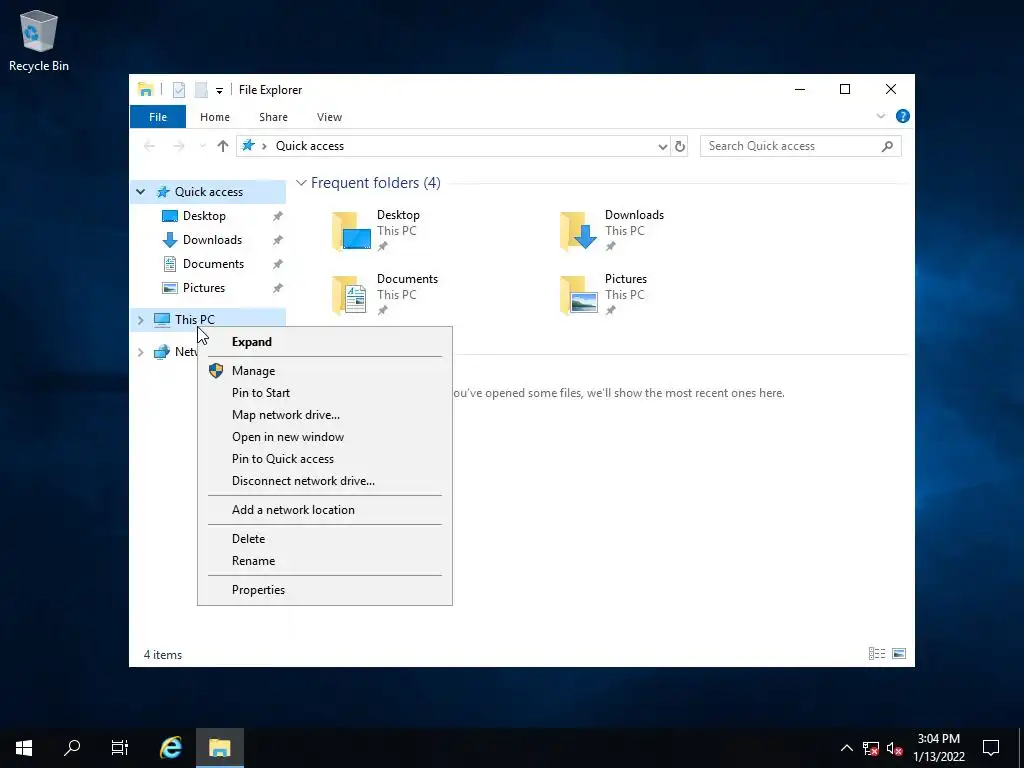Click the pin icon beside Pictures in sidebar
This screenshot has width=1024, height=768.
(278, 288)
